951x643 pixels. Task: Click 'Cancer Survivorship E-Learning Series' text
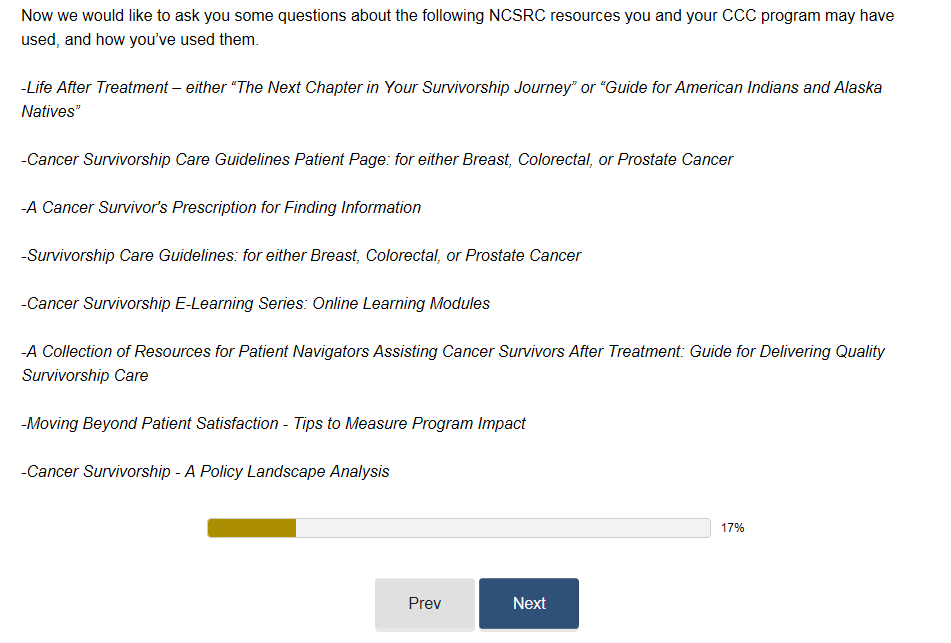[165, 304]
